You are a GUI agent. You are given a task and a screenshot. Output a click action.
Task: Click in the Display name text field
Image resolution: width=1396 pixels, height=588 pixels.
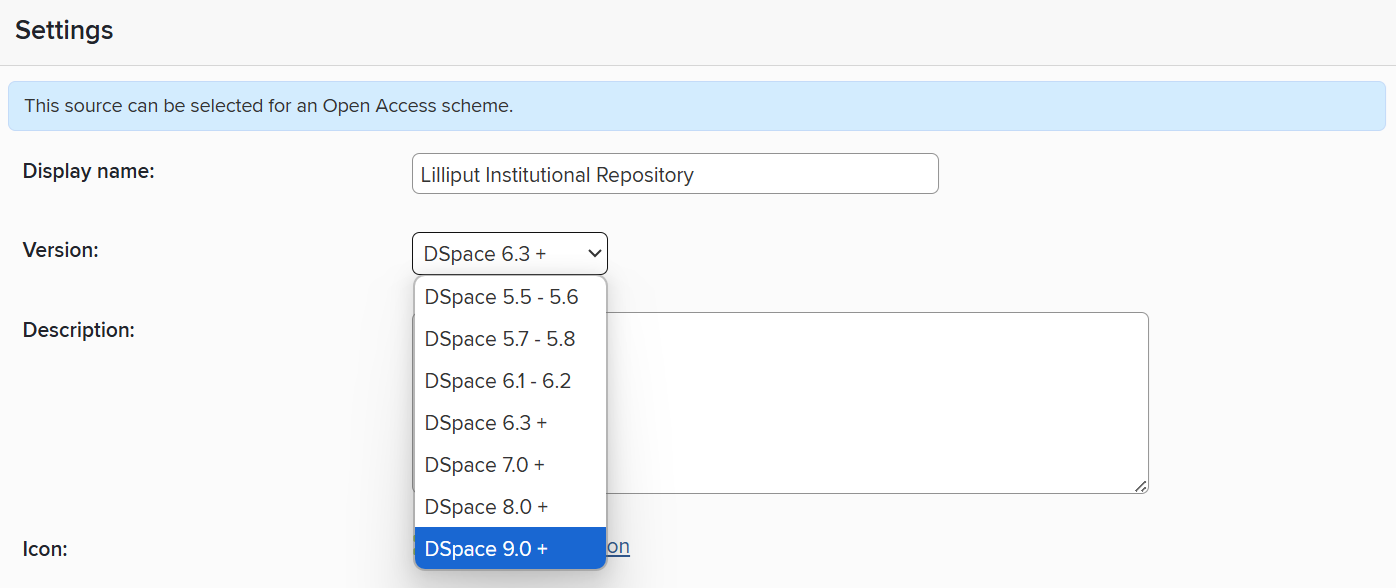tap(800, 174)
